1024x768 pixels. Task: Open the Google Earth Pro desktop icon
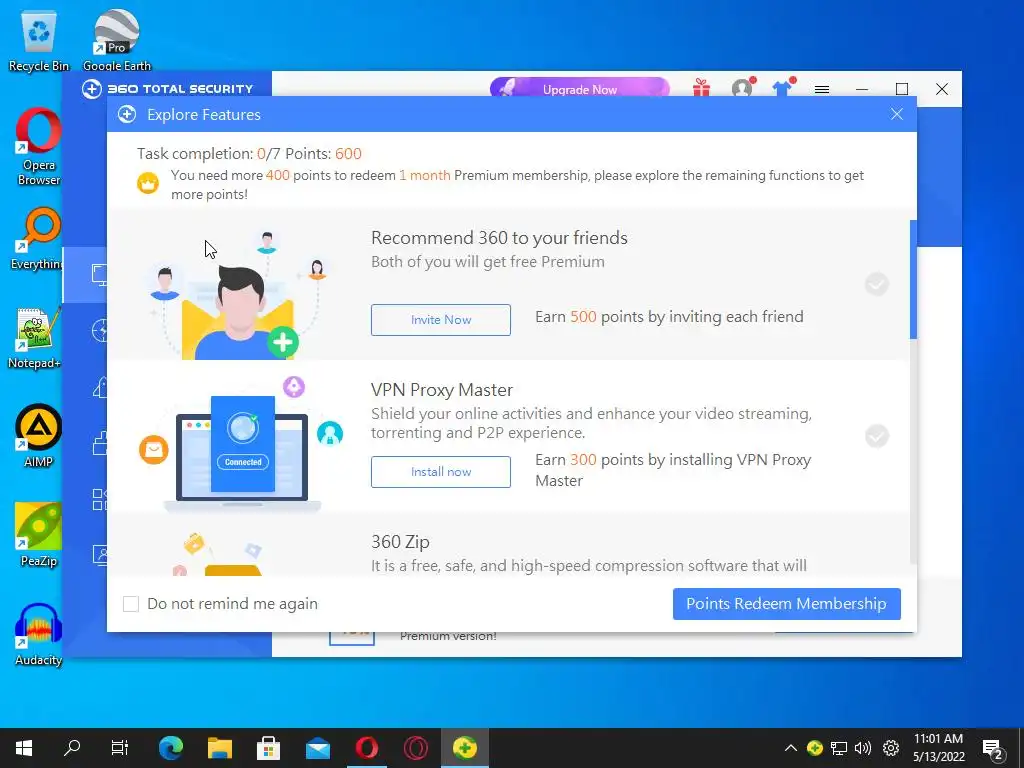(x=116, y=40)
